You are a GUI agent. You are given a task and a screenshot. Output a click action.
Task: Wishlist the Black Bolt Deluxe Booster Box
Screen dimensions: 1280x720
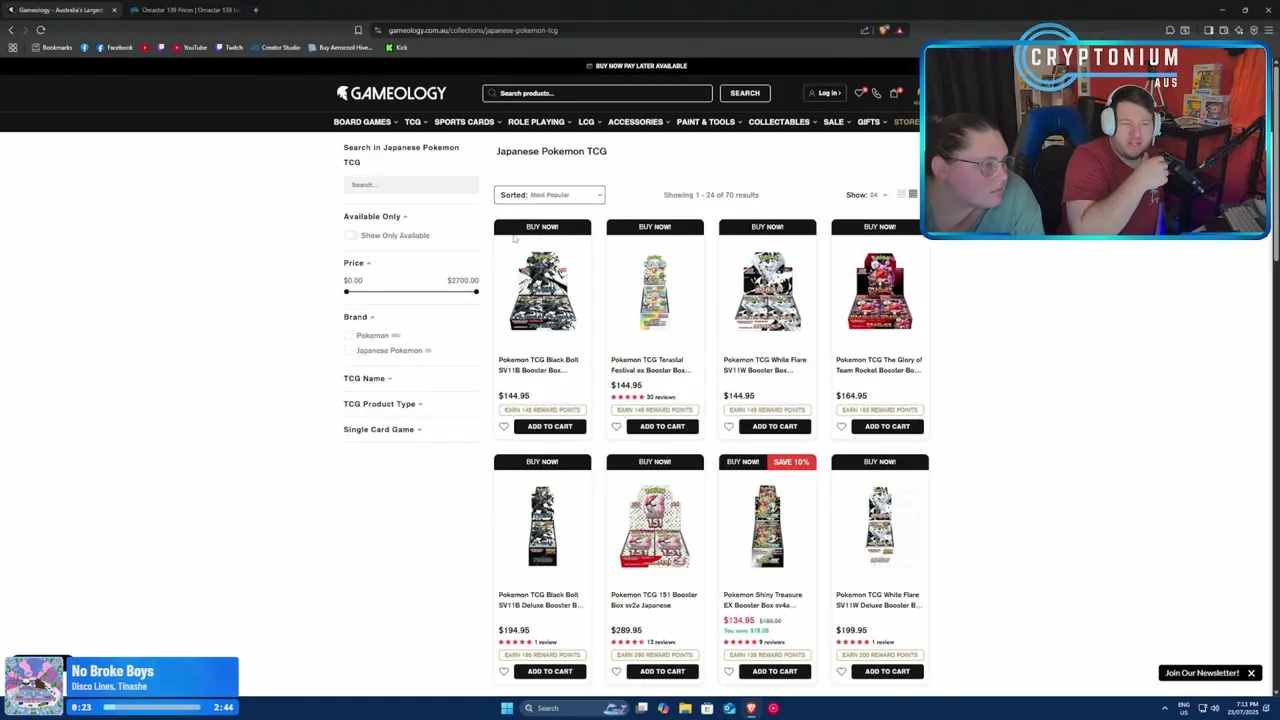pyautogui.click(x=504, y=671)
